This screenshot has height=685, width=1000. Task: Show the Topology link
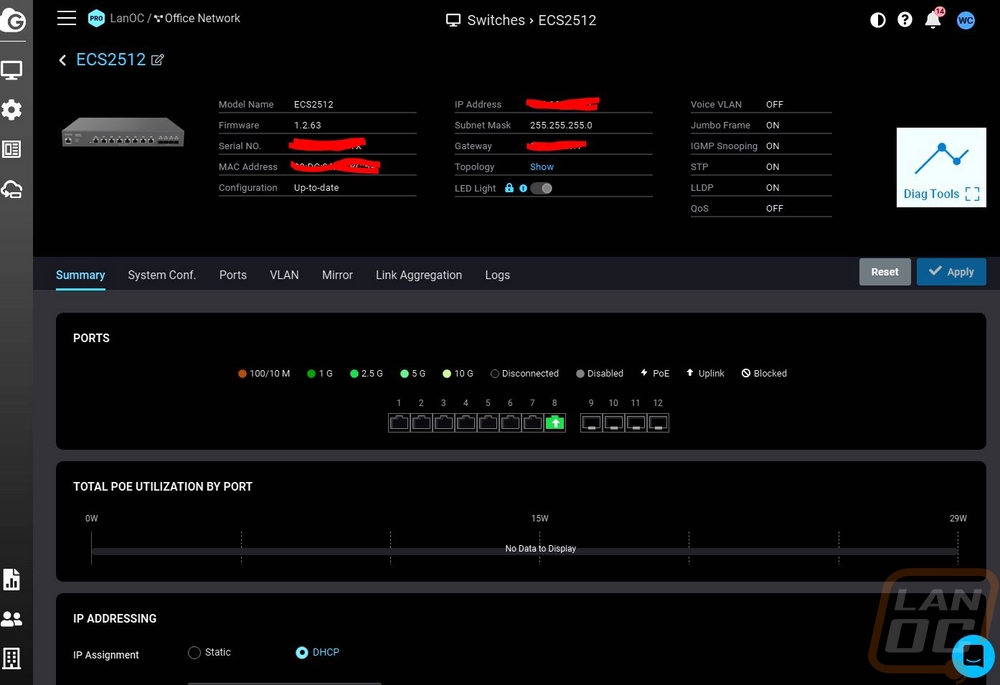[541, 166]
